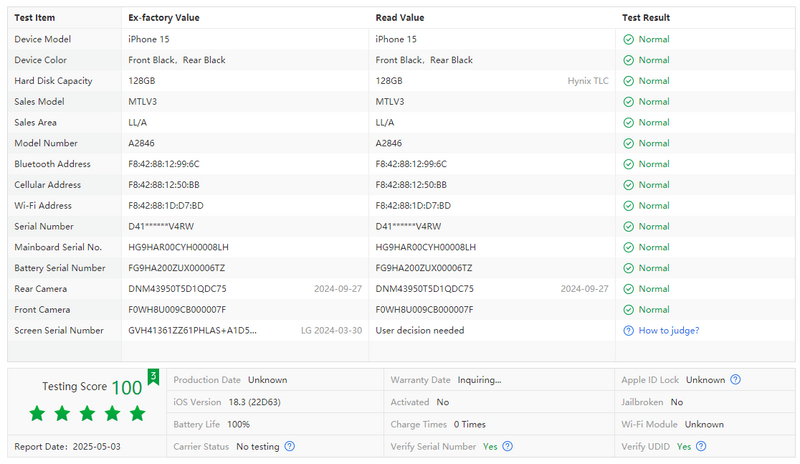
Task: Click ex-factory Battery serial FG9HA200ZUX00006TZ
Action: 177,268
